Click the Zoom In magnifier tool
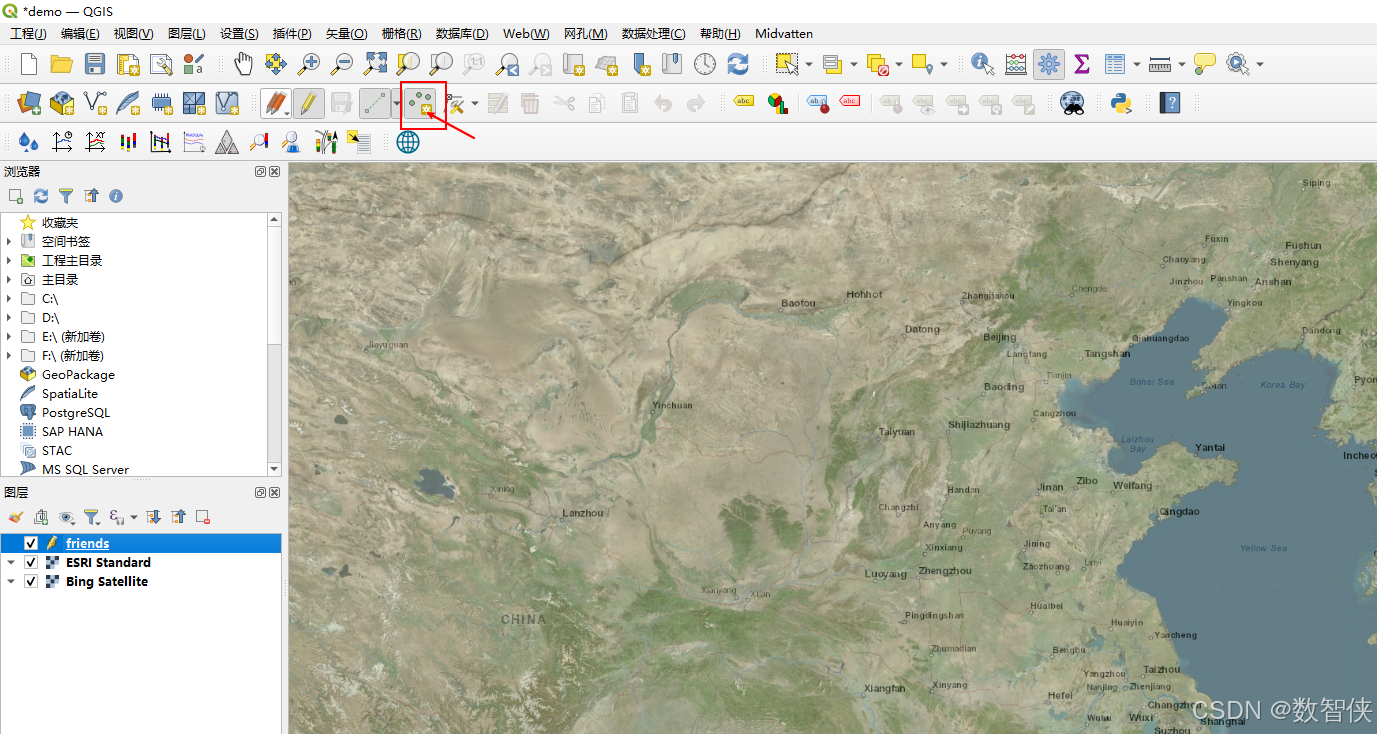This screenshot has width=1377, height=734. [x=309, y=64]
